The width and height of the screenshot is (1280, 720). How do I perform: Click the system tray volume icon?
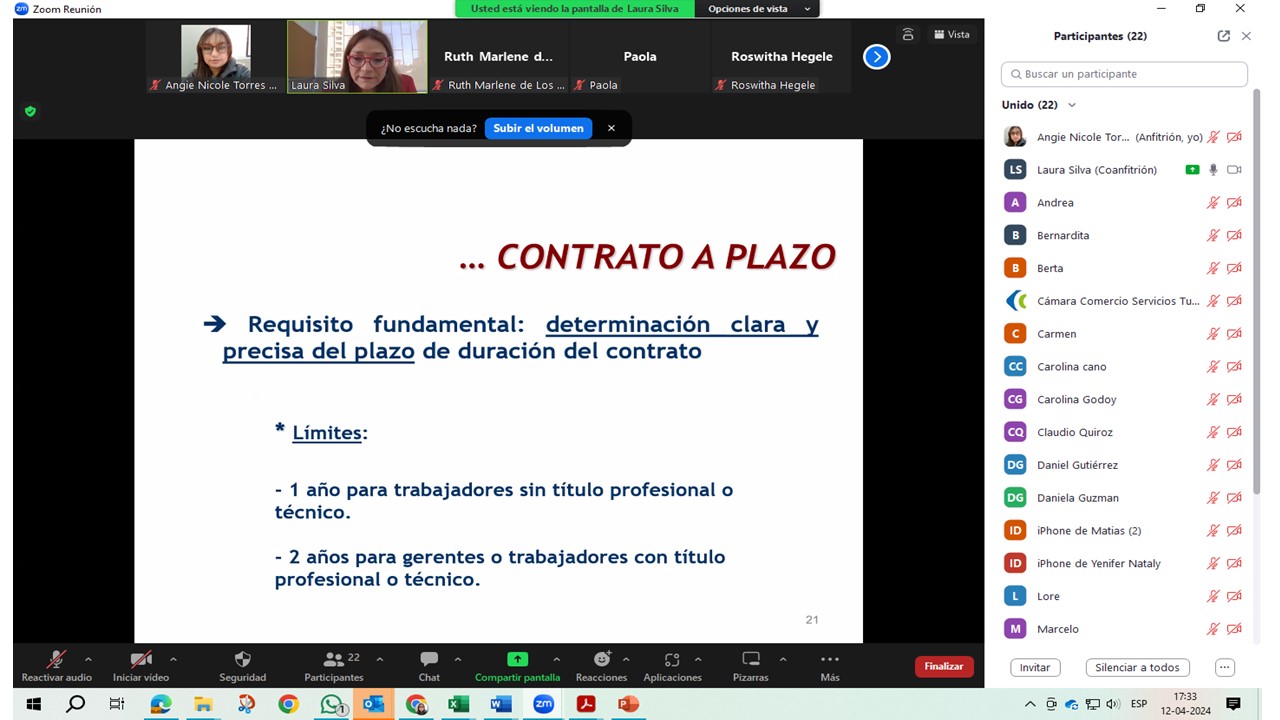pos(1114,704)
